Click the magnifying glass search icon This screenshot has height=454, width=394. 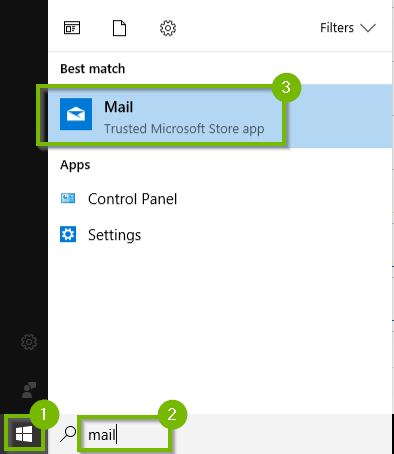(68, 434)
